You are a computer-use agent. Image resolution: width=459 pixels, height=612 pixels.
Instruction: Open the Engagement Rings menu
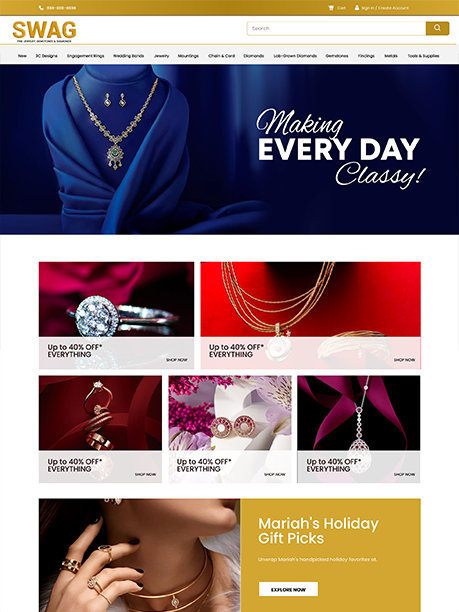coord(85,56)
